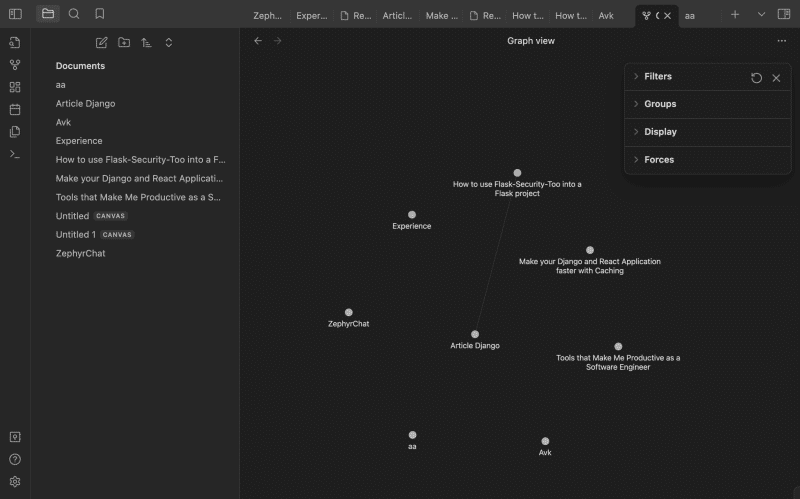
Task: Open the ZephyrChat note in file list
Action: (80, 253)
